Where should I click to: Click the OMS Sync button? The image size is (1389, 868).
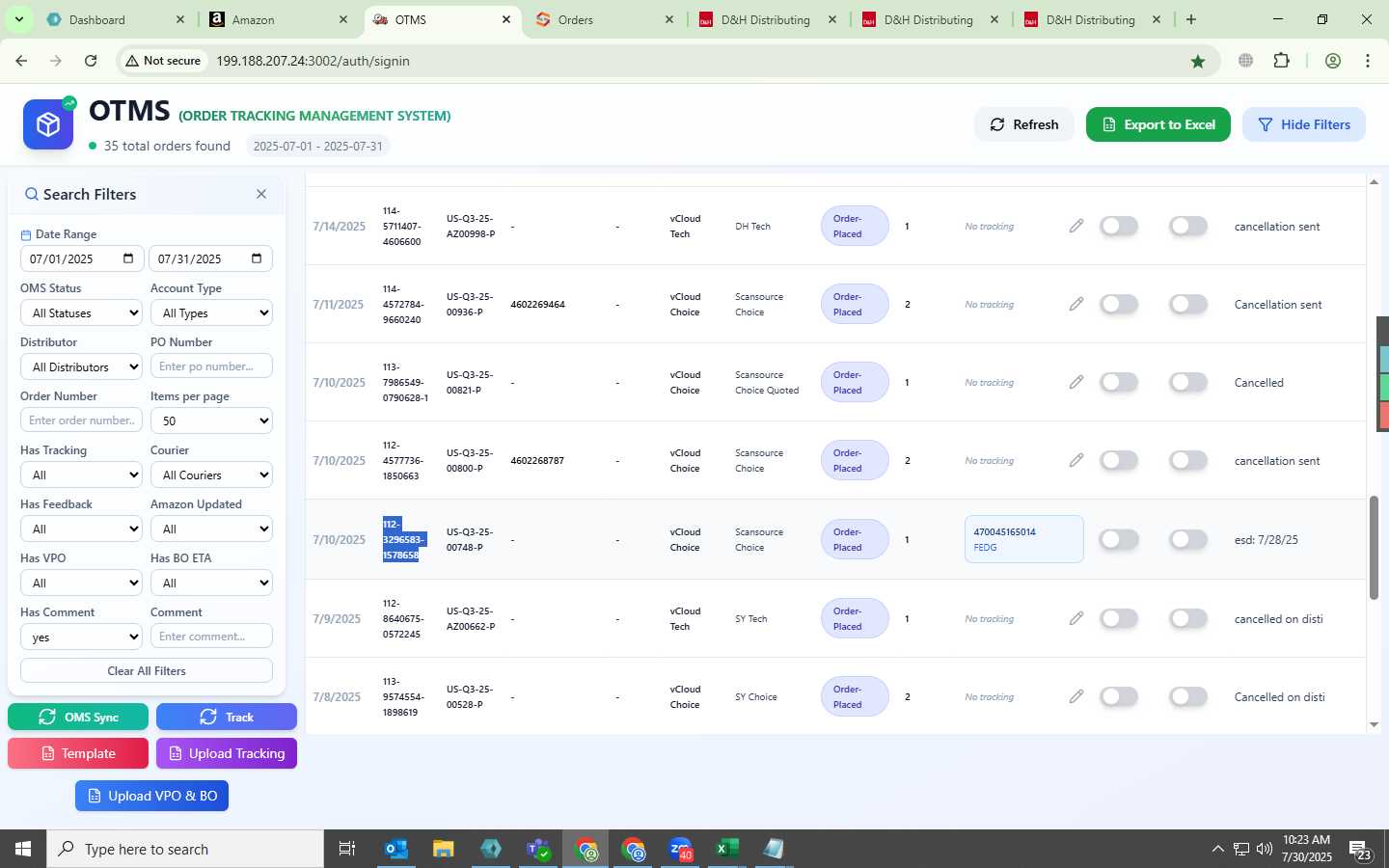click(x=78, y=717)
